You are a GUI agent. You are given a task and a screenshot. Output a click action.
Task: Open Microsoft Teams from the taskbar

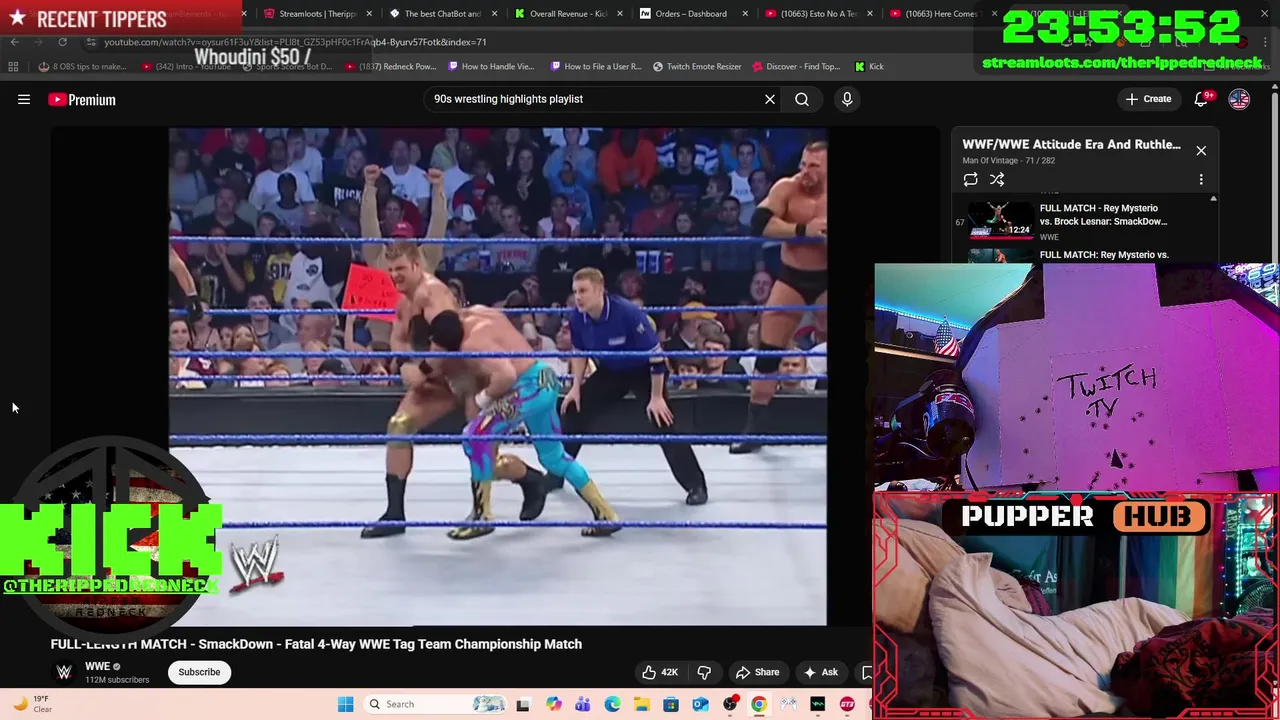coord(582,704)
